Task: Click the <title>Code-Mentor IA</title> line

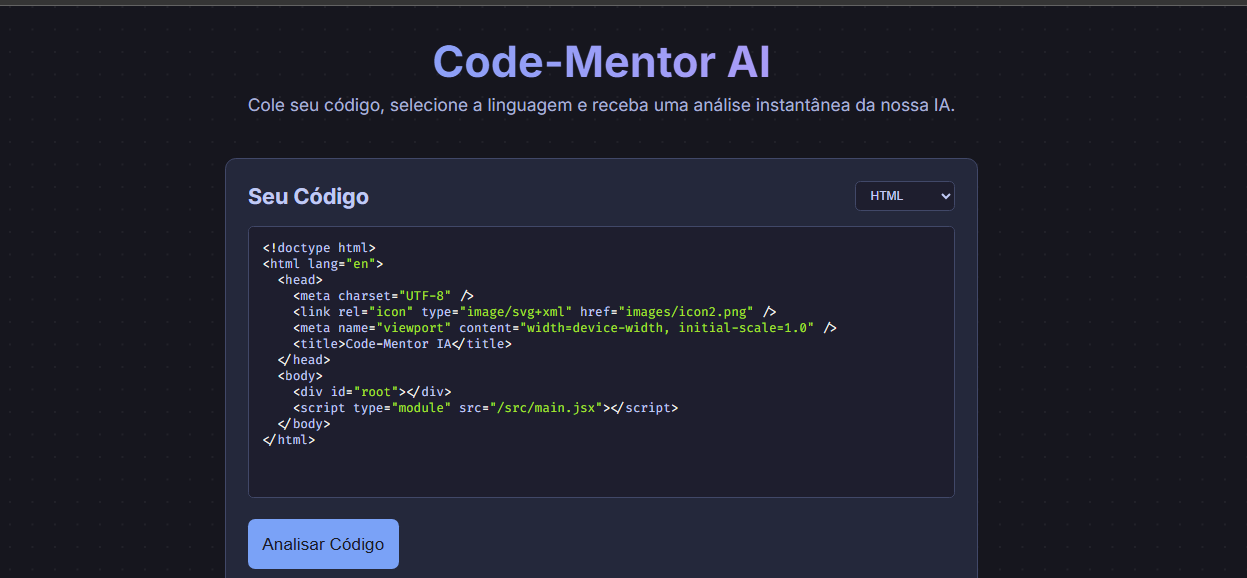Action: coord(402,344)
